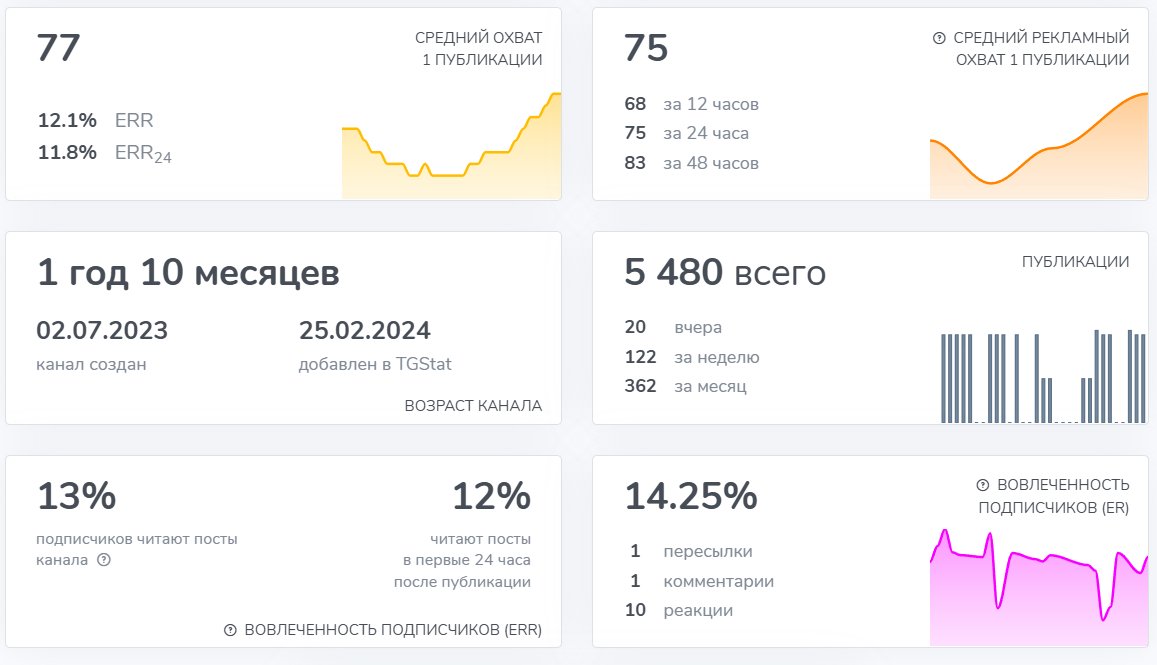Click question icon after 'подписчиков читают посты канала'
1157x665 pixels.
tap(104, 559)
